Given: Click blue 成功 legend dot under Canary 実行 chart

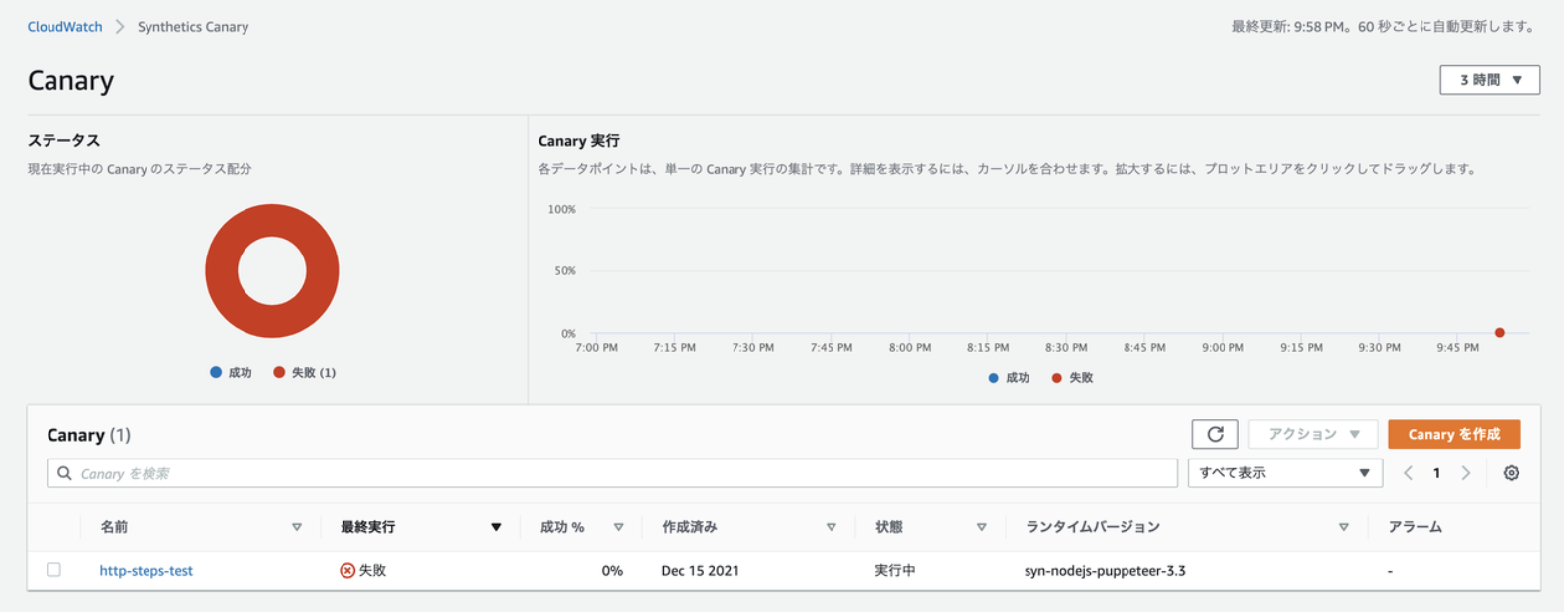Looking at the screenshot, I should coord(993,378).
